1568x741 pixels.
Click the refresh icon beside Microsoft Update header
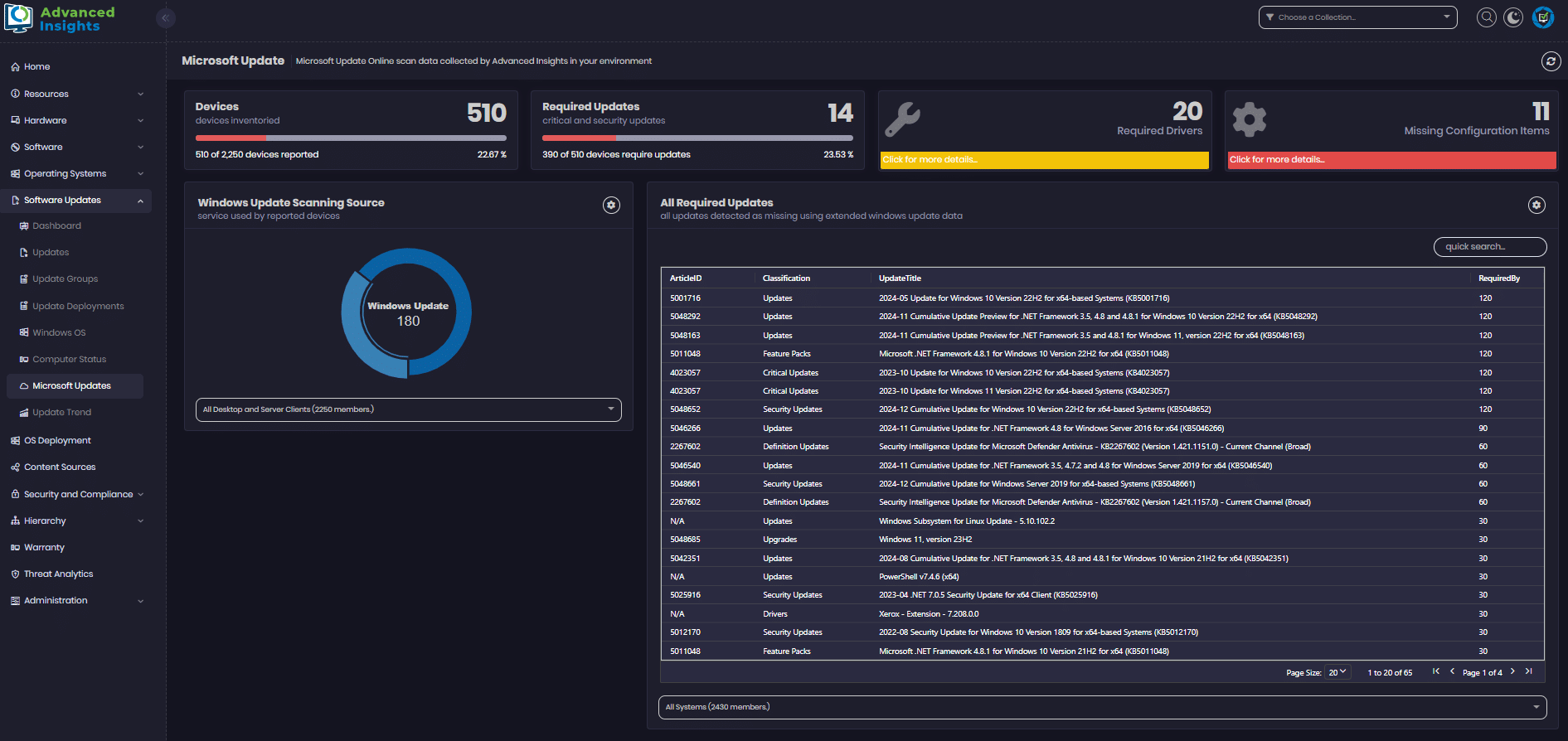1550,61
